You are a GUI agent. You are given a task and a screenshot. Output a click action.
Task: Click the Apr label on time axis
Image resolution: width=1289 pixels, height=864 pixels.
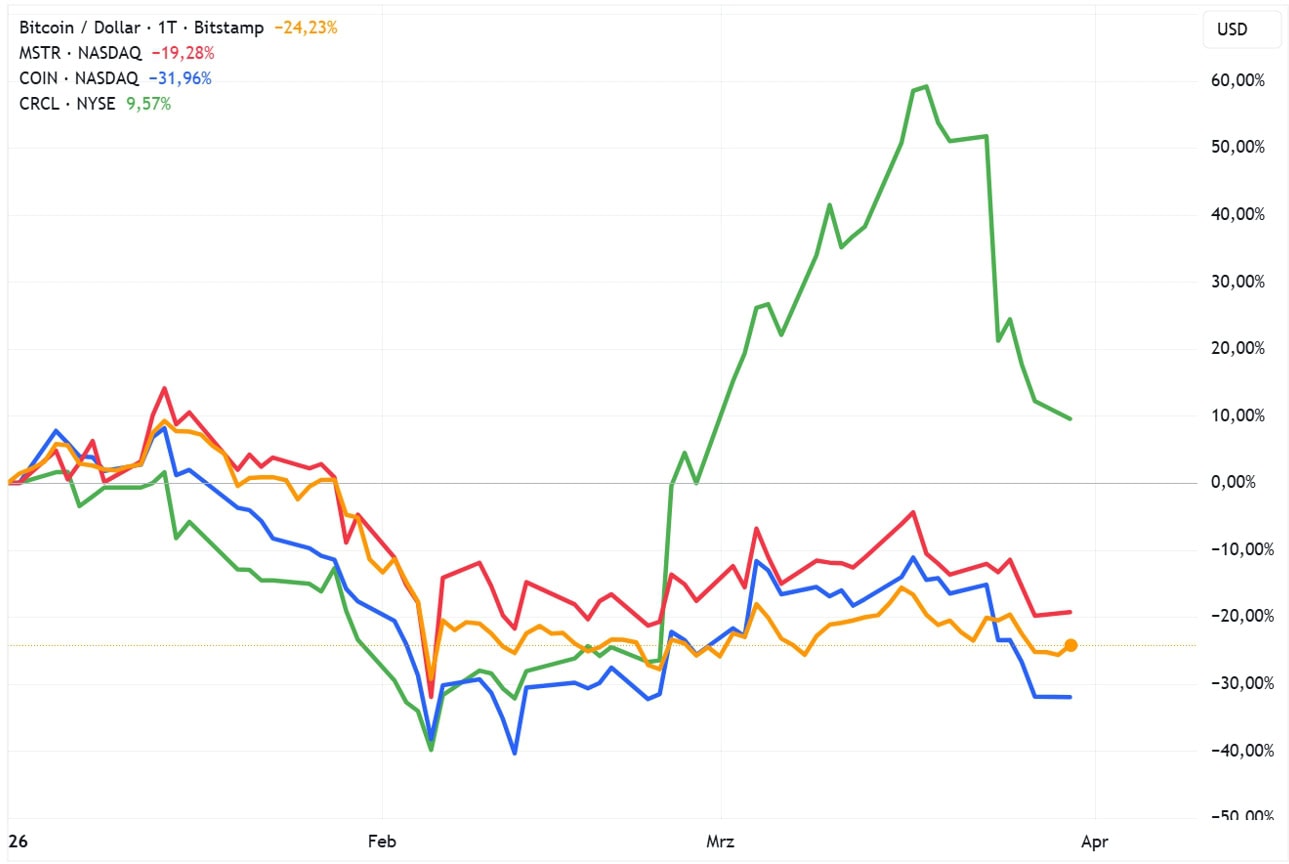(1095, 842)
